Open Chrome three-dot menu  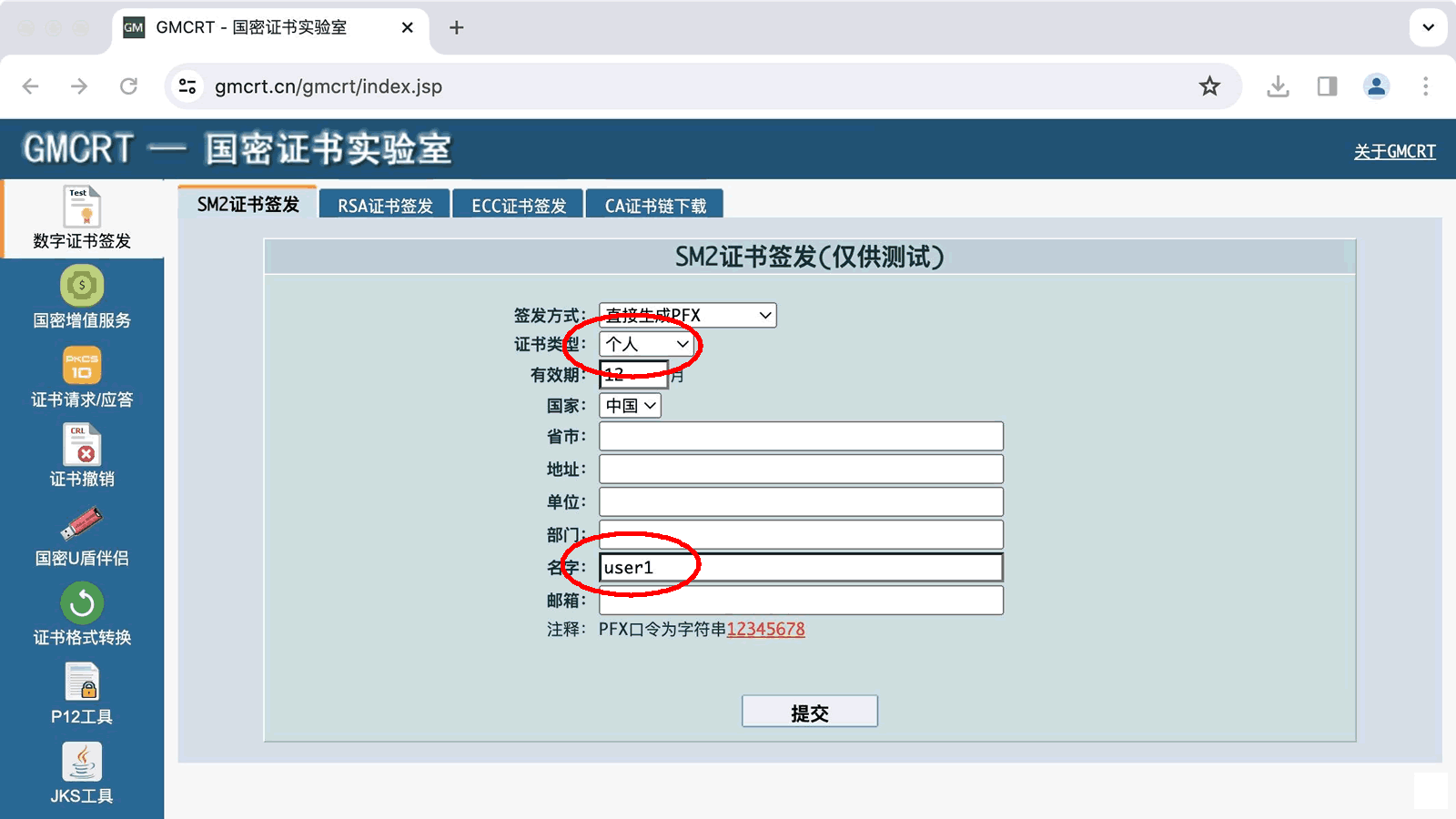[x=1425, y=86]
